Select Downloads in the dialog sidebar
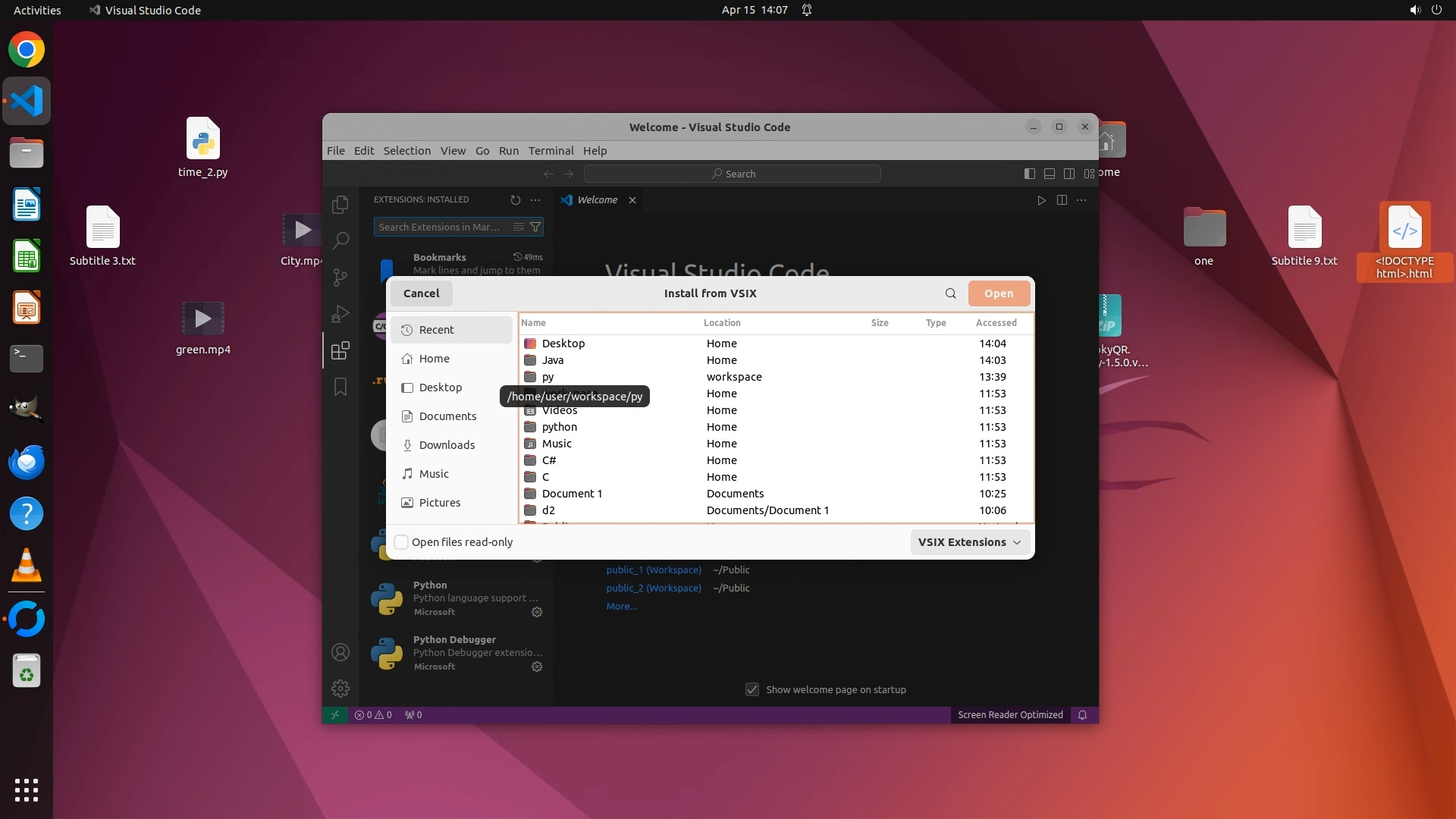The height and width of the screenshot is (819, 1456). pyautogui.click(x=447, y=445)
